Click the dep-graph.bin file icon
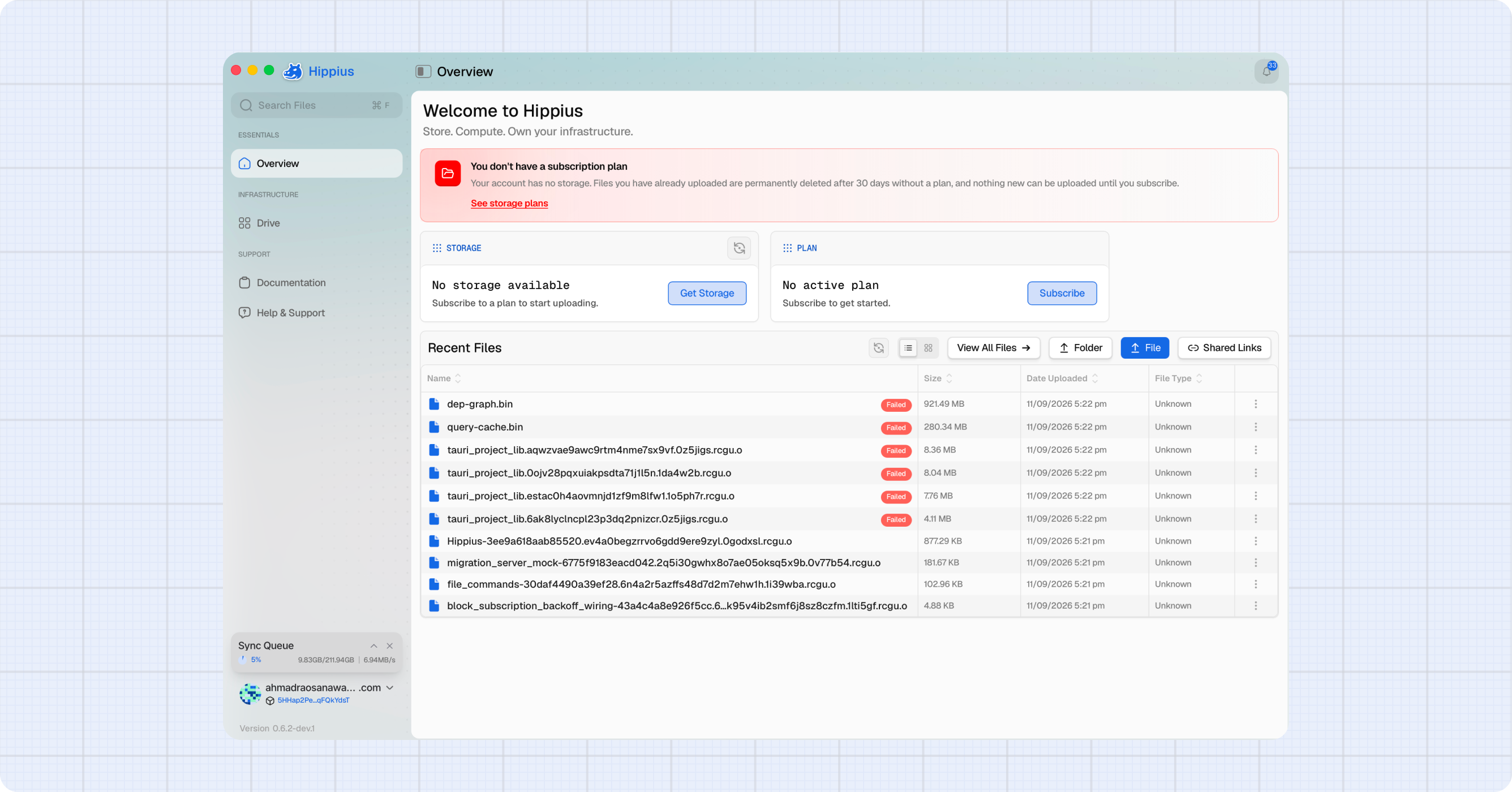1512x792 pixels. click(435, 404)
